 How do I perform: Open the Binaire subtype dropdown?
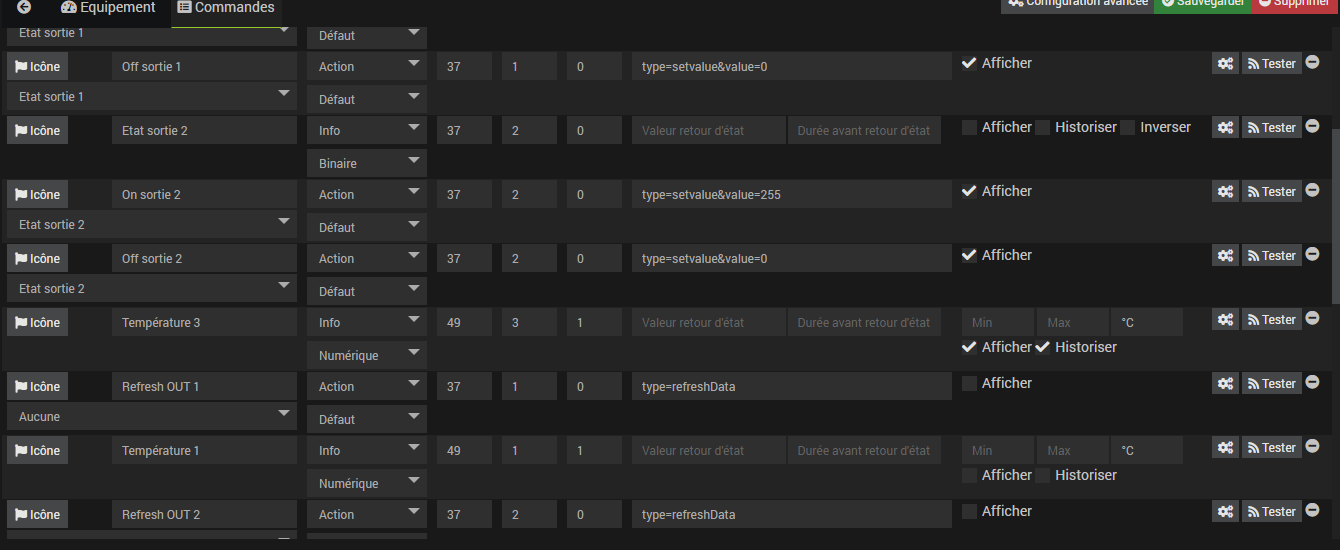367,163
